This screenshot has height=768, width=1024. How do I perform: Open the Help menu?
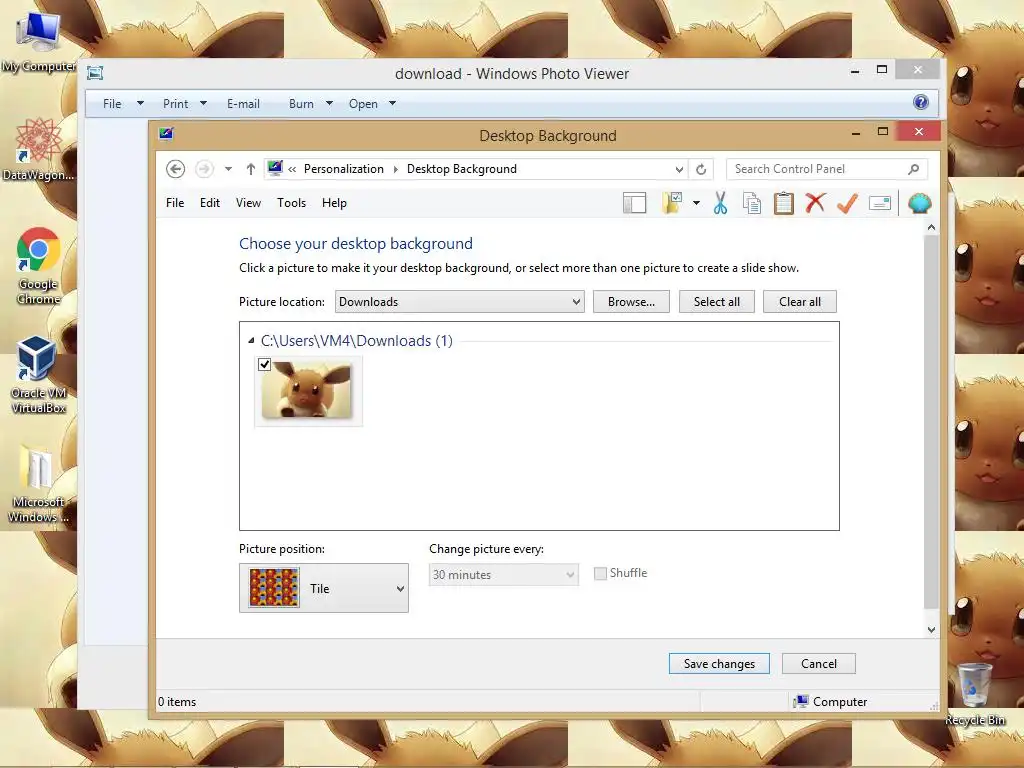334,203
